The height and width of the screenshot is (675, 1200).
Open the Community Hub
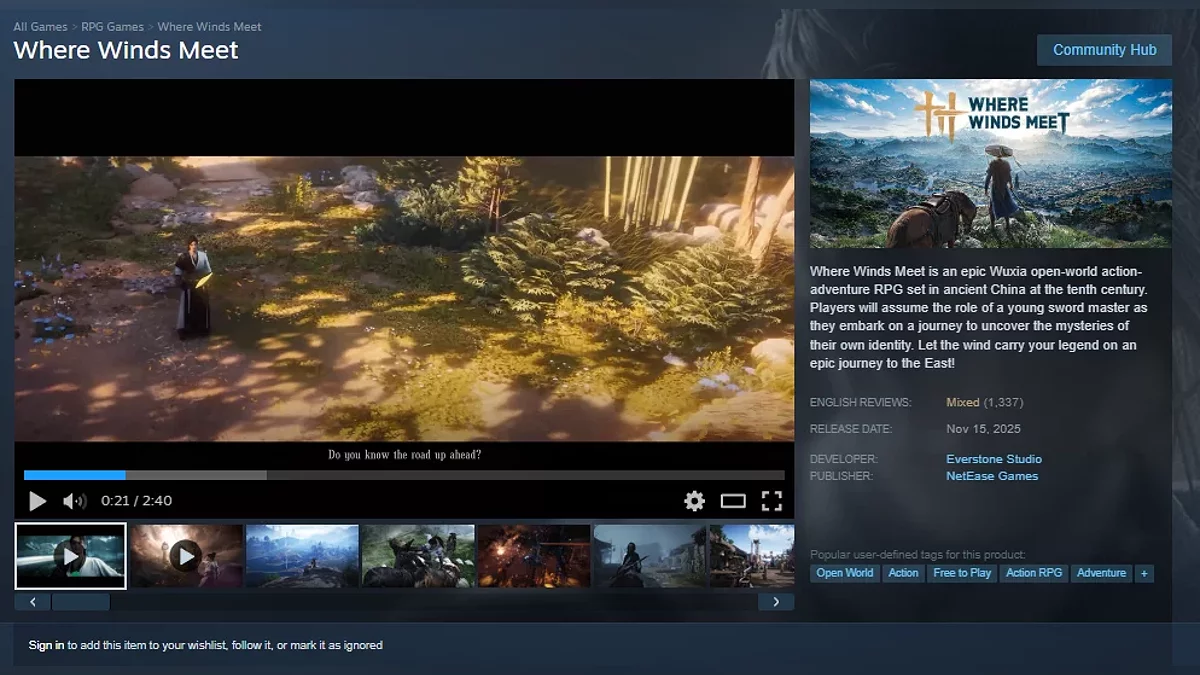coord(1104,50)
